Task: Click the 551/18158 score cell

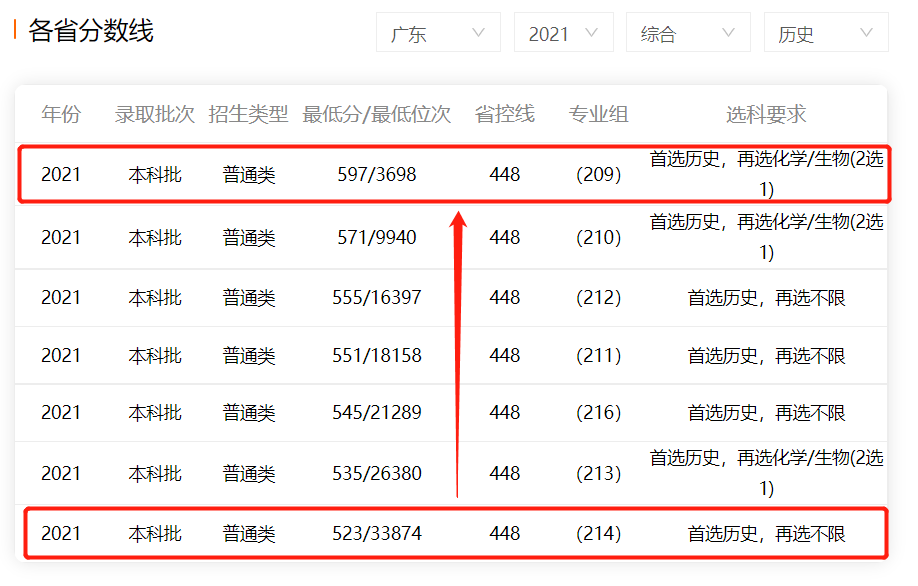Action: click(377, 355)
